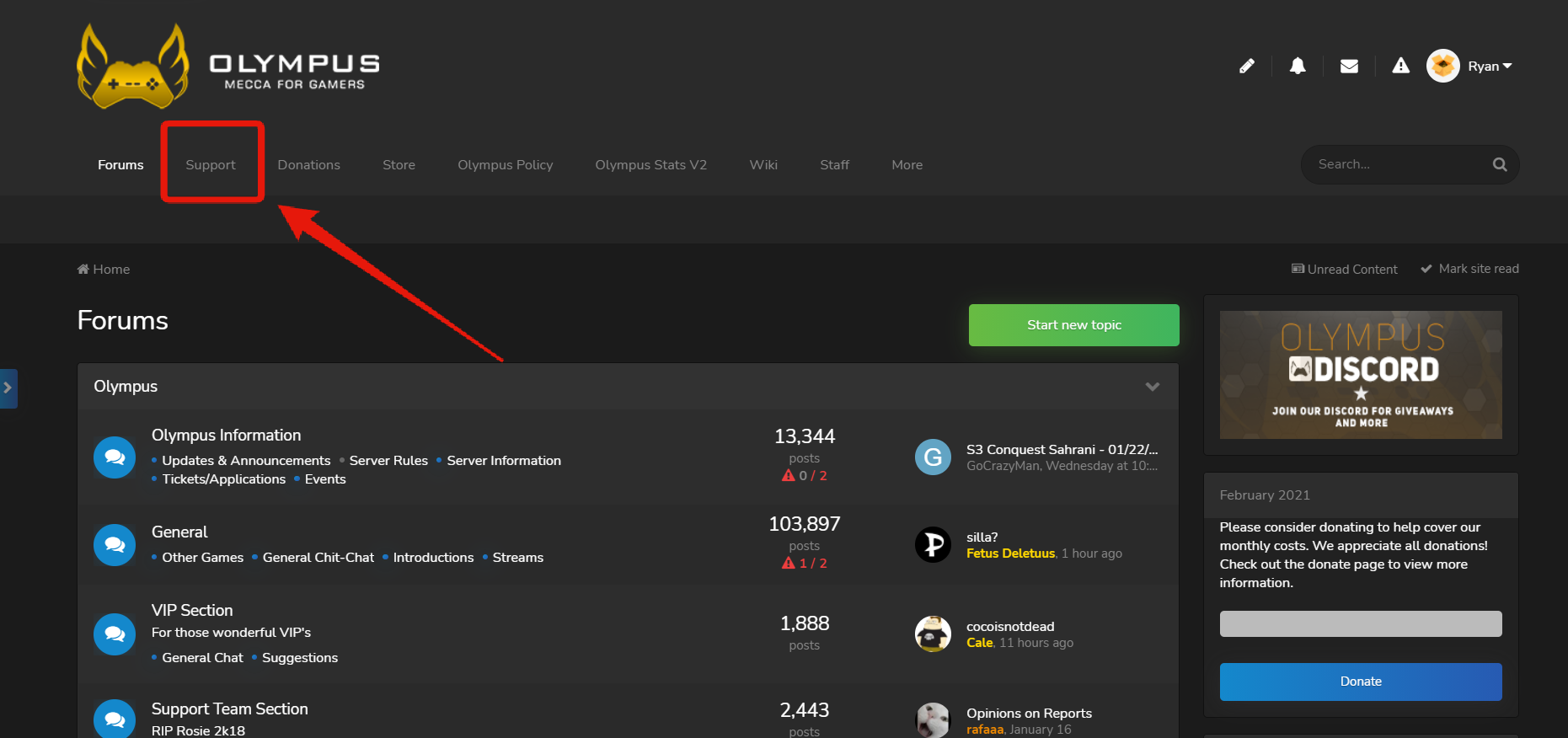
Task: Open the Store tab
Action: coord(399,165)
